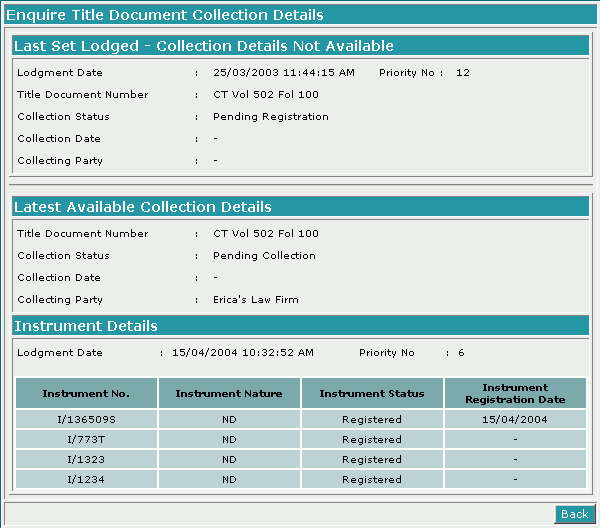Click the Latest Available Collection Details header
Image resolution: width=600 pixels, height=528 pixels.
tap(143, 207)
